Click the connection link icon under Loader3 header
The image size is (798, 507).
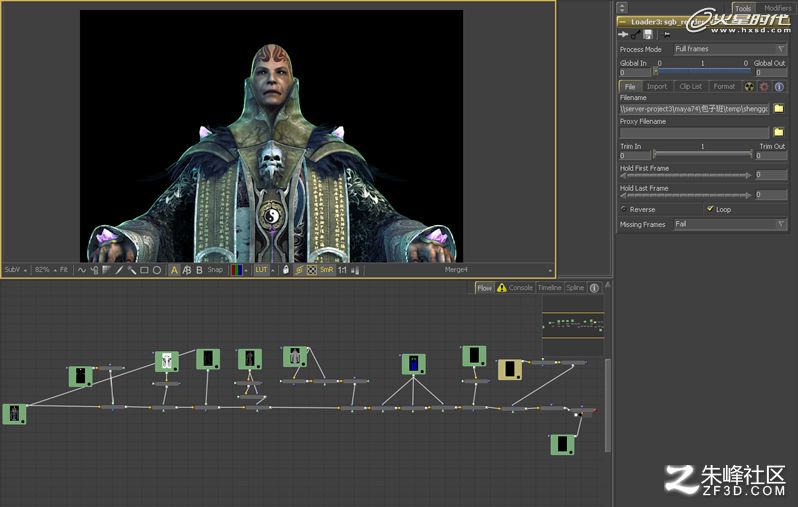tap(635, 35)
